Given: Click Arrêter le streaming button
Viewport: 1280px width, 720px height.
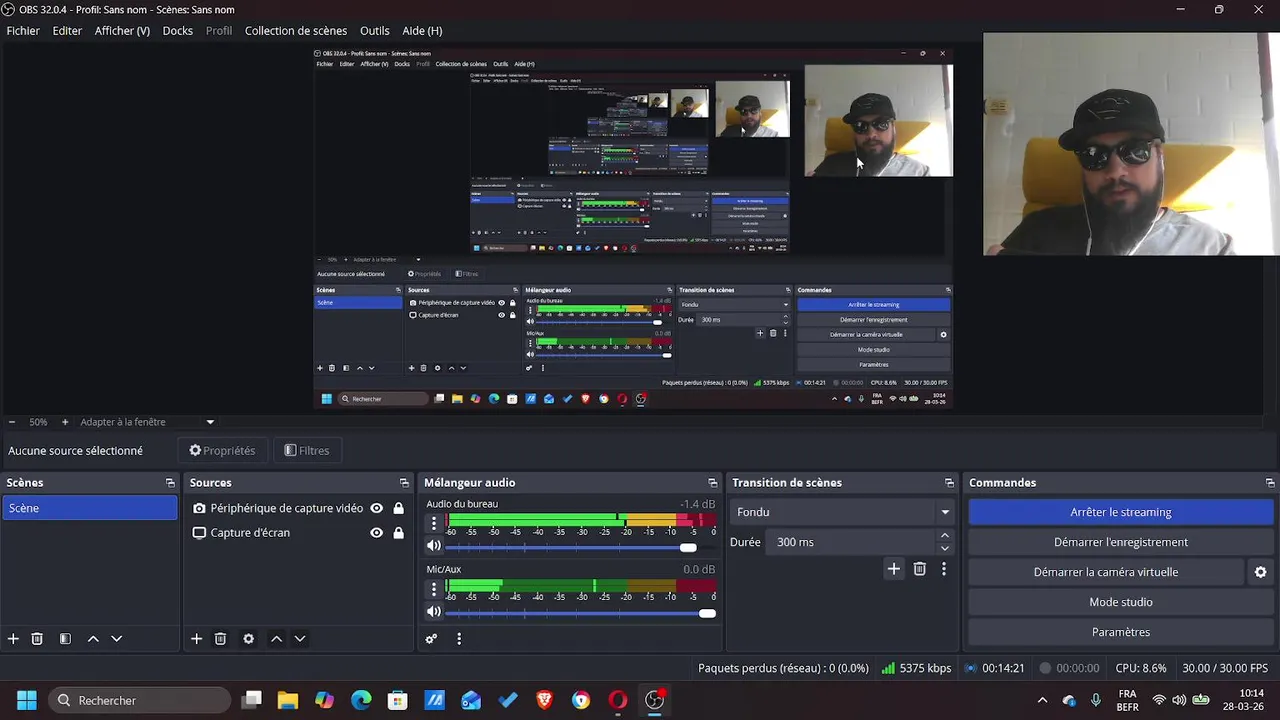Looking at the screenshot, I should click(x=1120, y=512).
